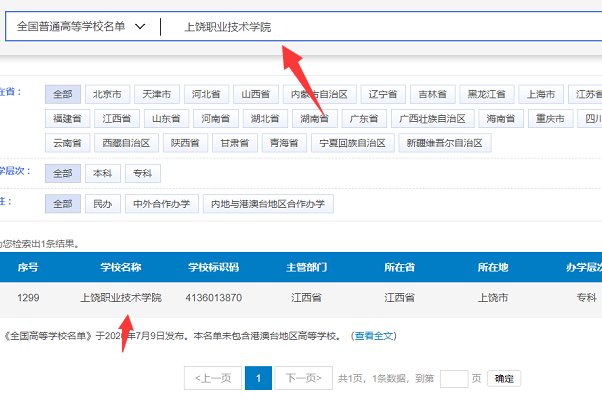The width and height of the screenshot is (602, 399).
Task: Filter by 吉林省
Action: tap(433, 94)
